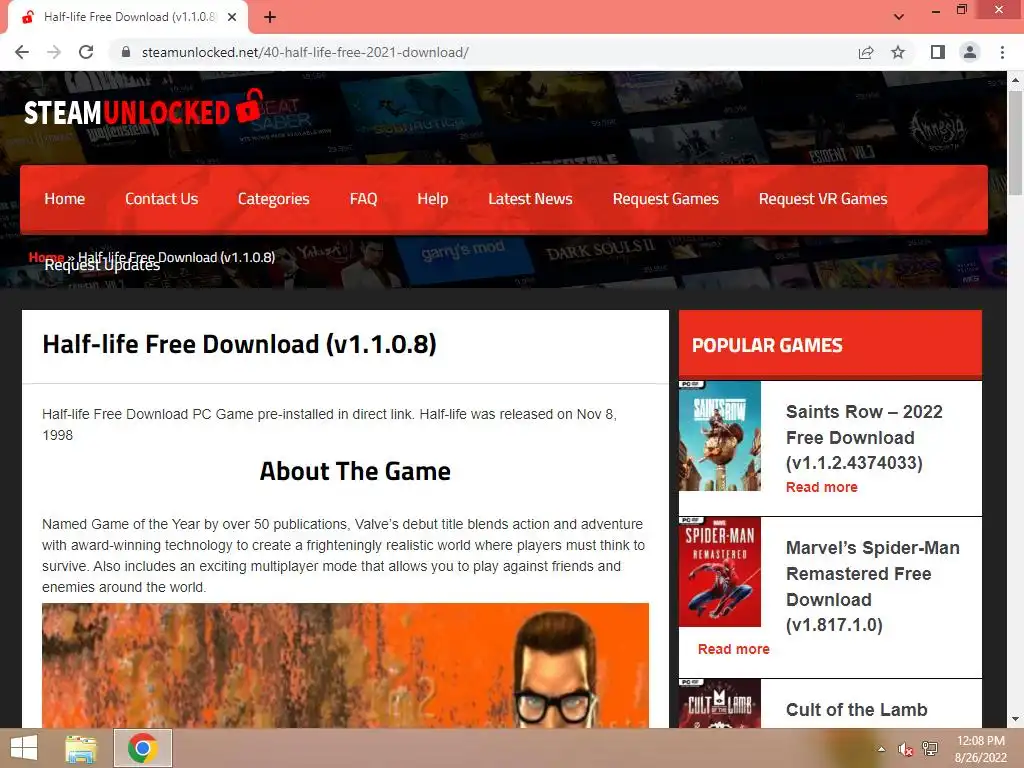Bookmark this page with the star icon
Screen dimensions: 1024x768
click(x=898, y=52)
